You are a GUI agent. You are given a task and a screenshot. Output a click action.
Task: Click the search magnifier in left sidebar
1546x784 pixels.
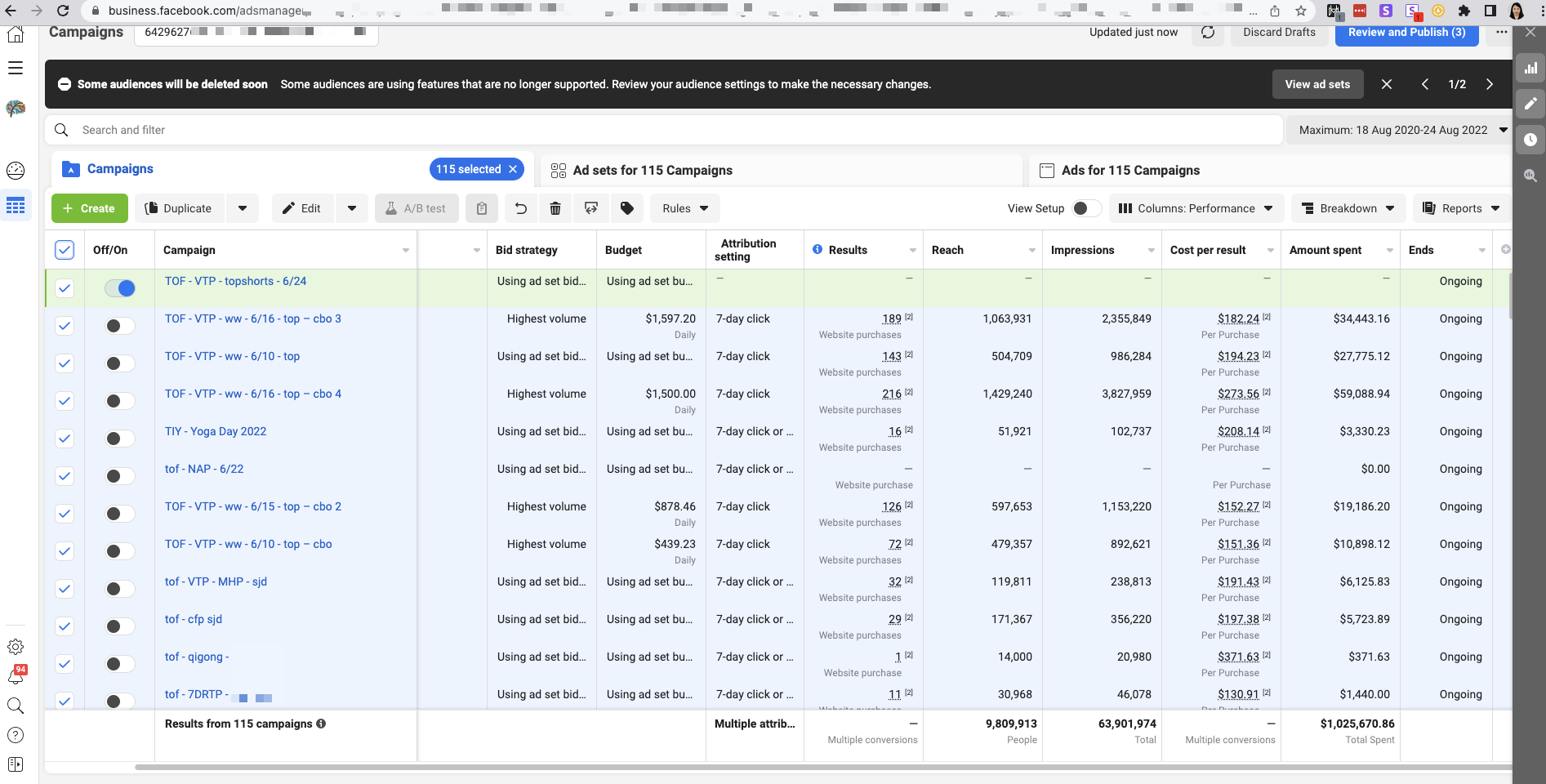tap(16, 706)
